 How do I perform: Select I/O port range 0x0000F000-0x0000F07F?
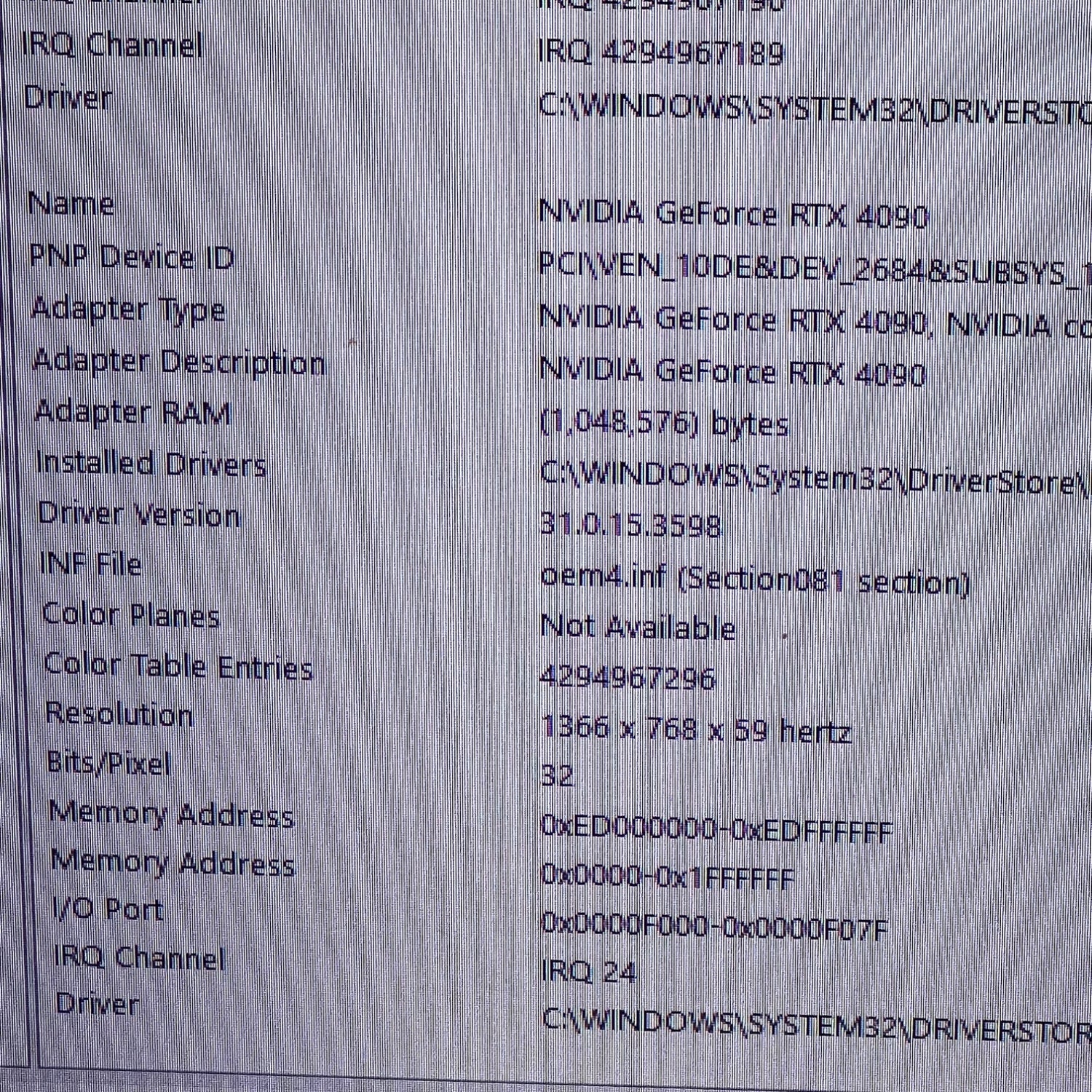(716, 927)
